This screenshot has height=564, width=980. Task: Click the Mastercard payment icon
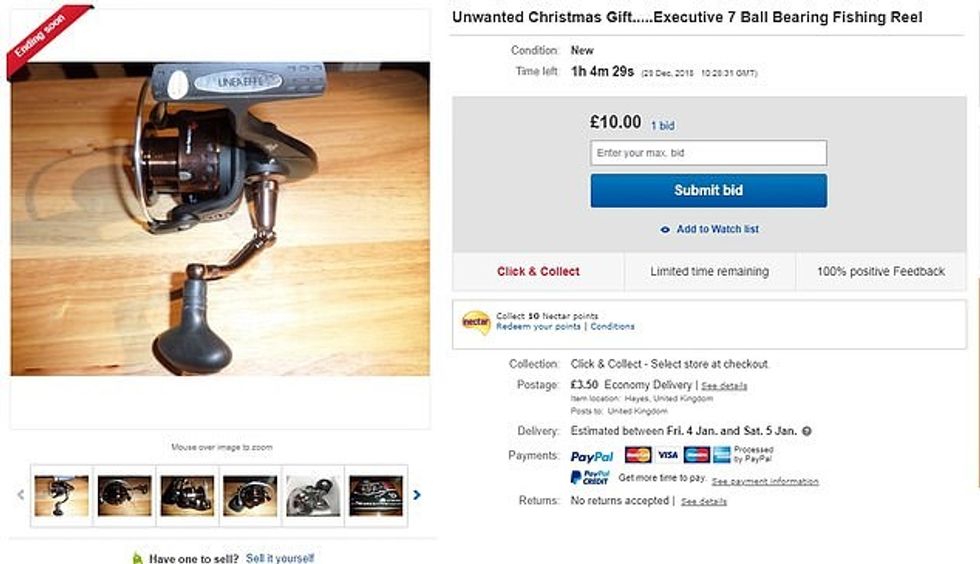(638, 455)
